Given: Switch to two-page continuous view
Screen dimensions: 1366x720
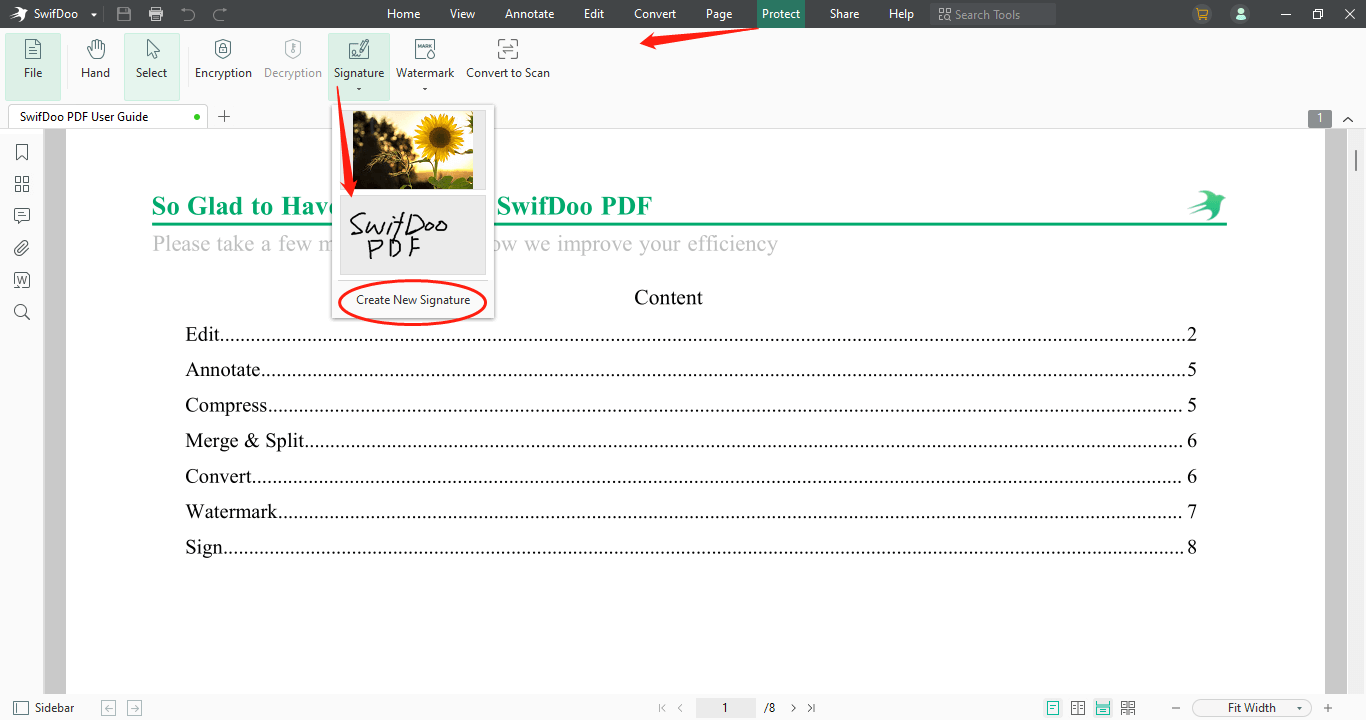Looking at the screenshot, I should (x=1128, y=708).
